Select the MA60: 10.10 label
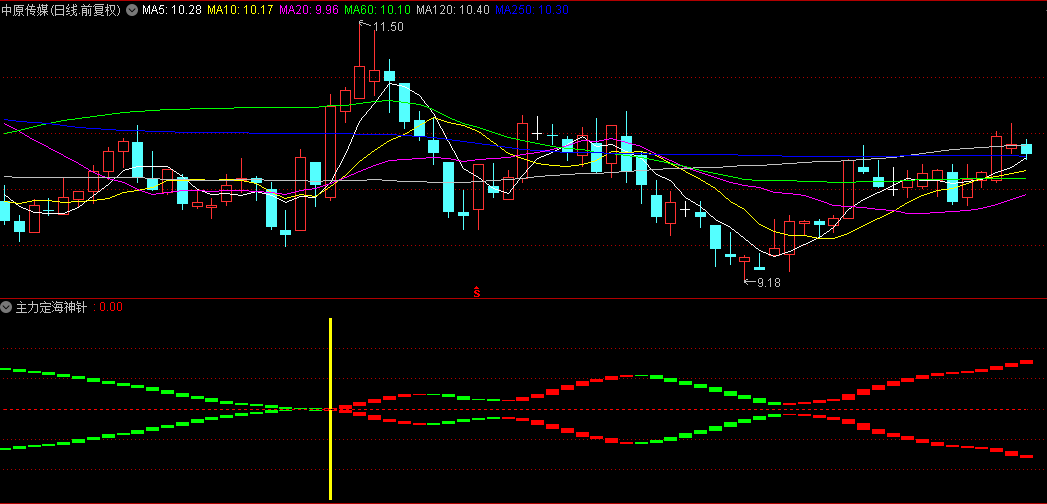 pyautogui.click(x=378, y=10)
